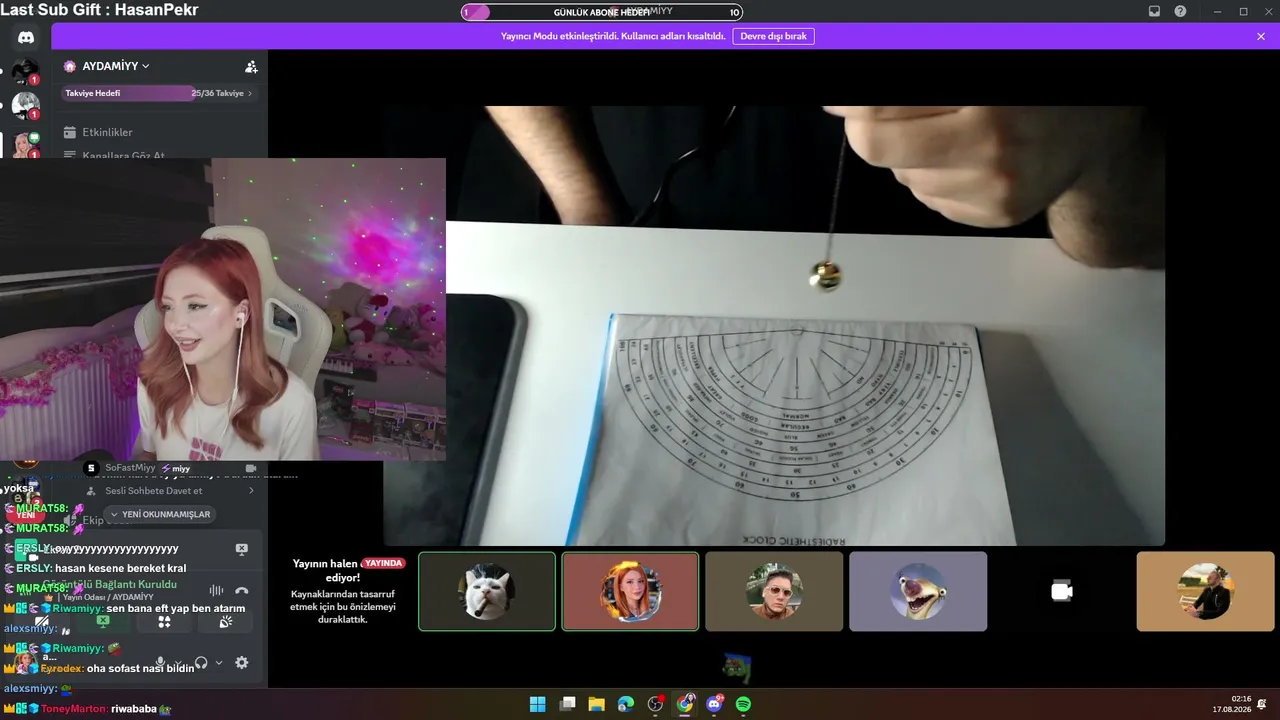The width and height of the screenshot is (1280, 720).
Task: Click the shared pendulum stream view
Action: click(775, 326)
